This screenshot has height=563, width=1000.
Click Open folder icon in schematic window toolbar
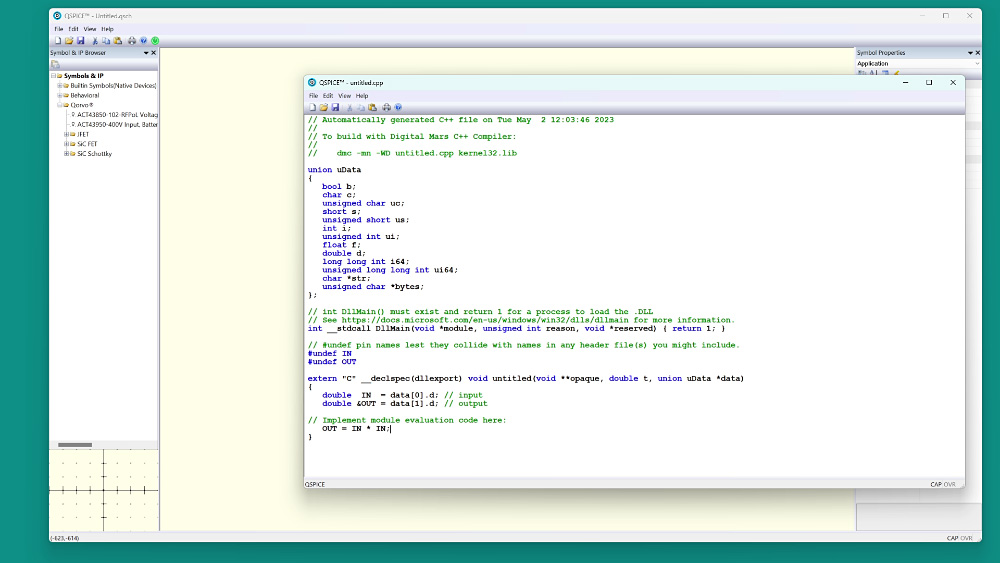point(69,41)
